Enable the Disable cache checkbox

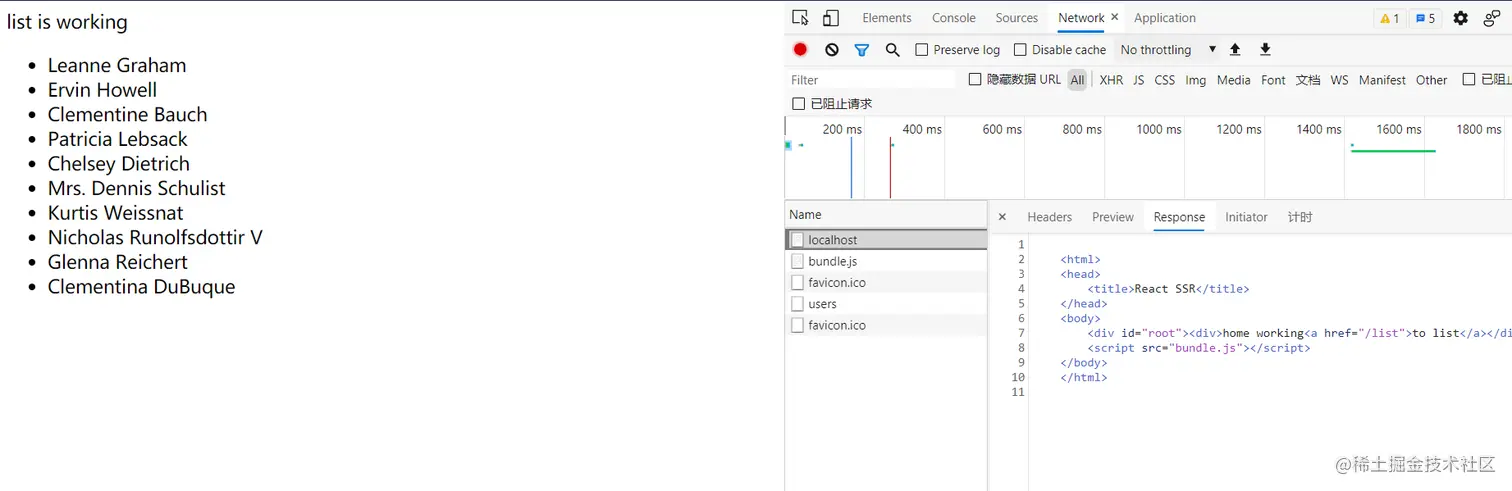[1020, 50]
